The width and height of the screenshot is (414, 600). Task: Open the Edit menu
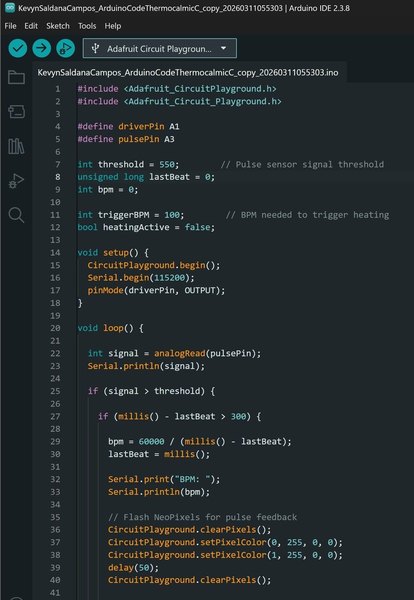coord(31,26)
